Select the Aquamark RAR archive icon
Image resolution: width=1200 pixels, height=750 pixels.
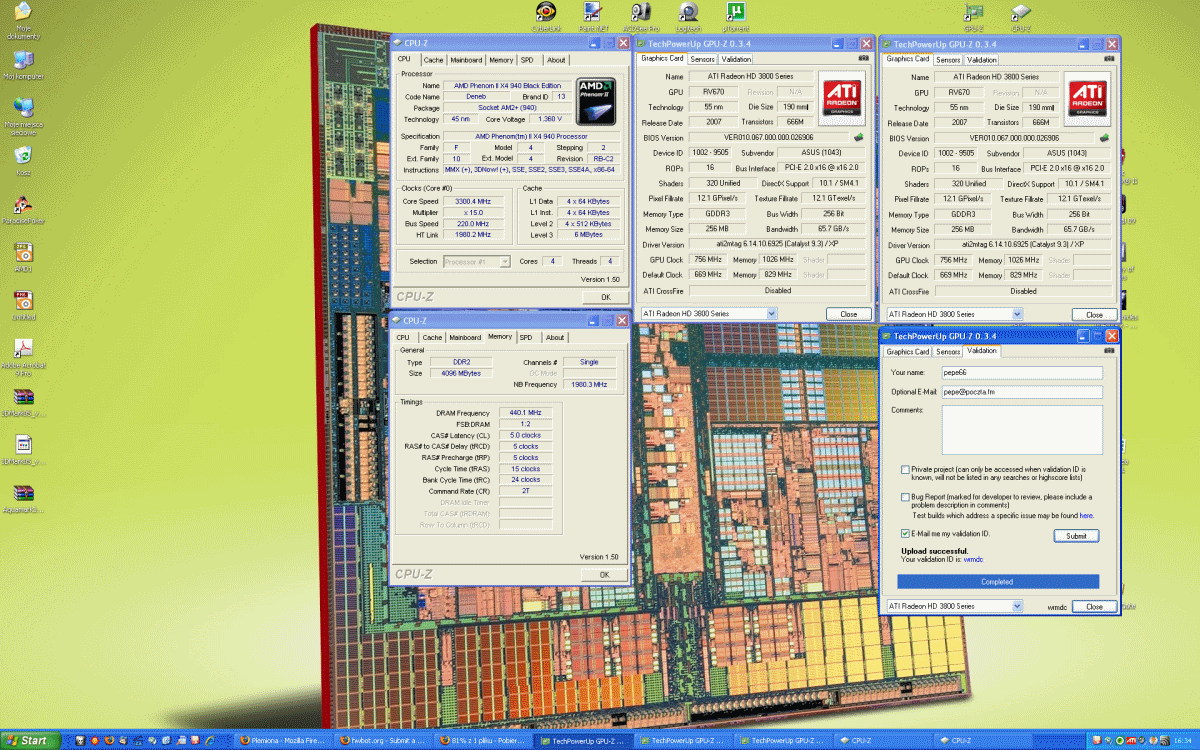(x=23, y=497)
